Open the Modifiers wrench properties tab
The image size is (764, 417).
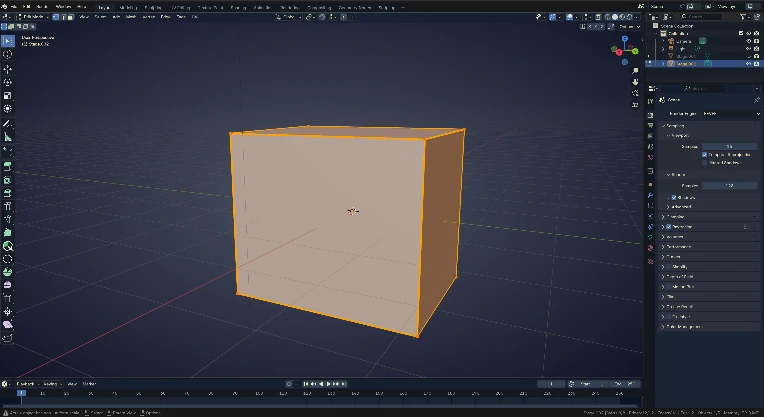pos(650,195)
